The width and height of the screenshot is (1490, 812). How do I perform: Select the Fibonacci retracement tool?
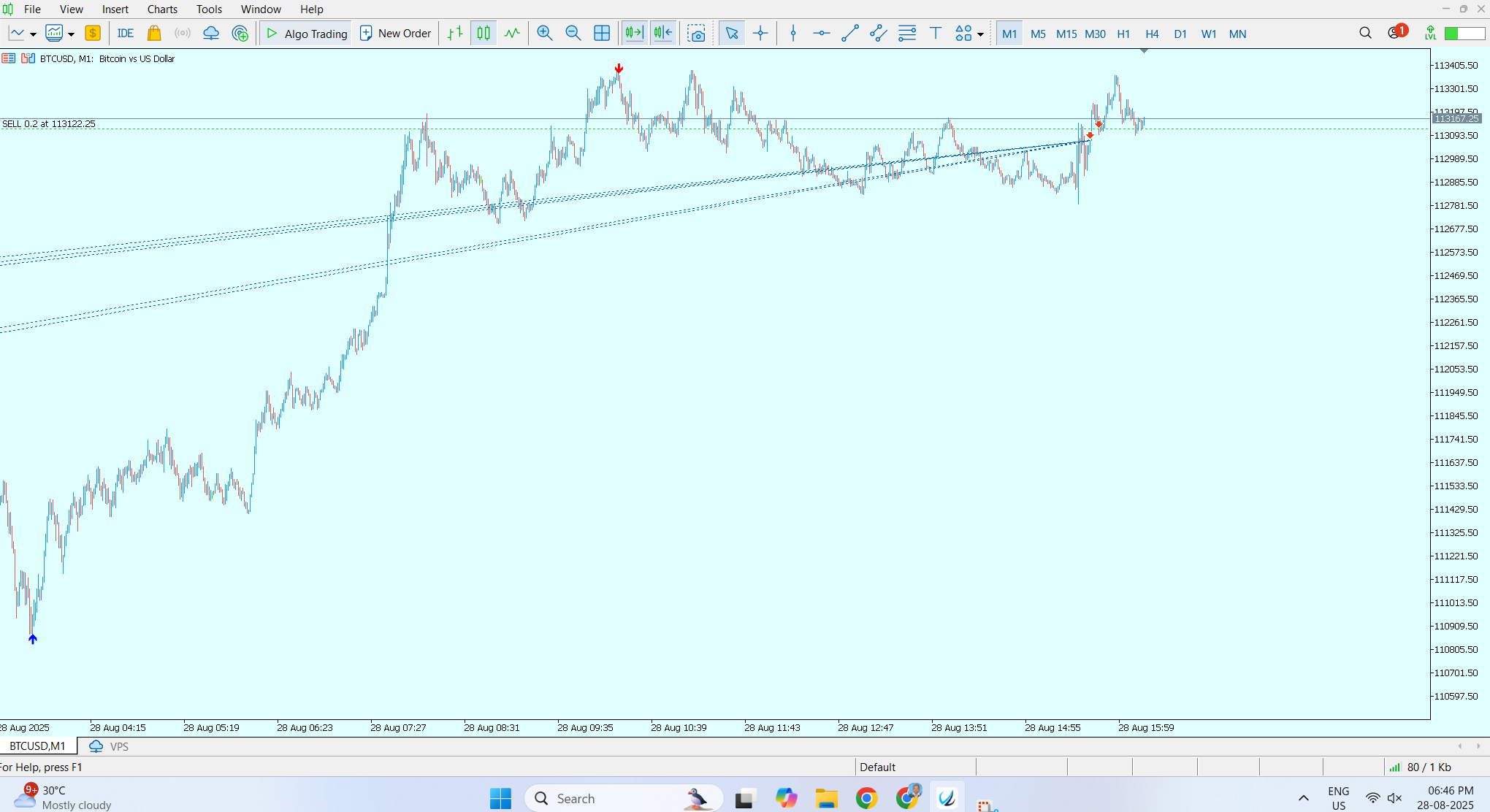coord(907,34)
